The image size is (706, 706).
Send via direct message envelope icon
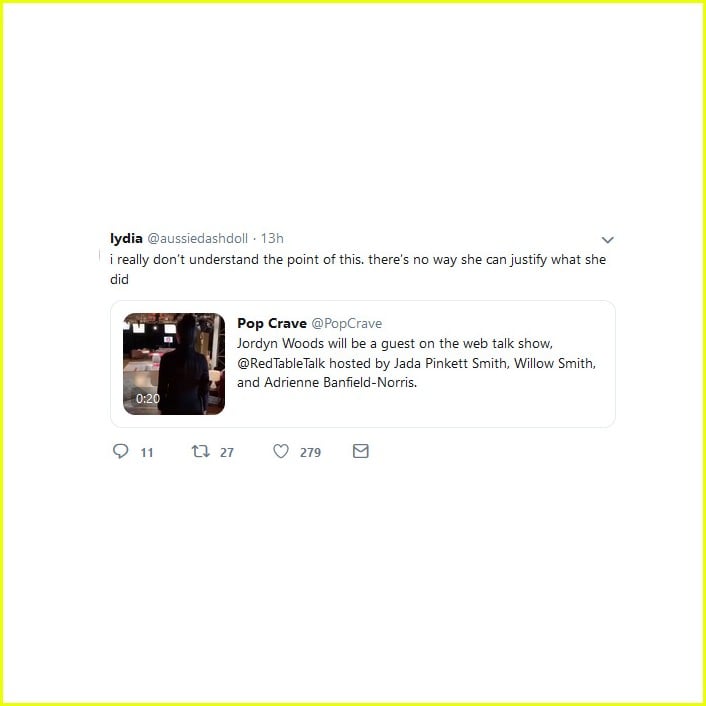coord(361,451)
